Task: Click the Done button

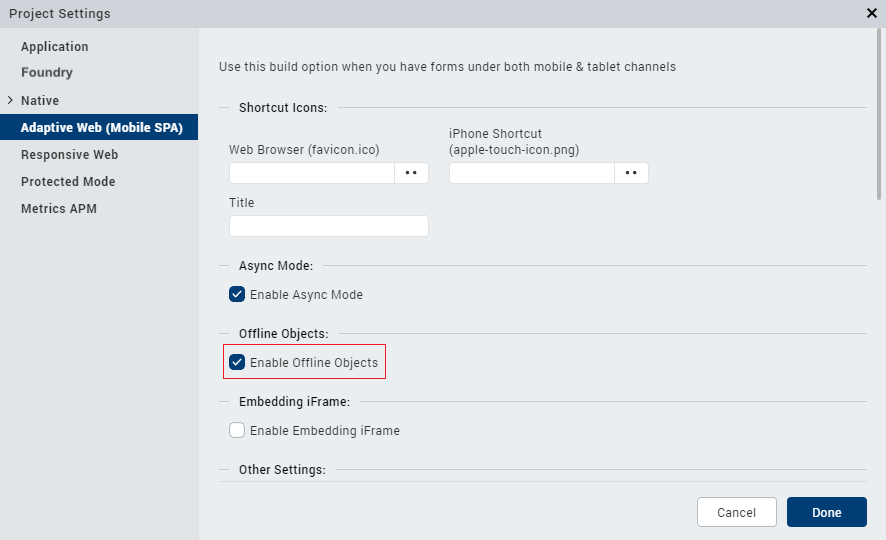Action: click(826, 512)
